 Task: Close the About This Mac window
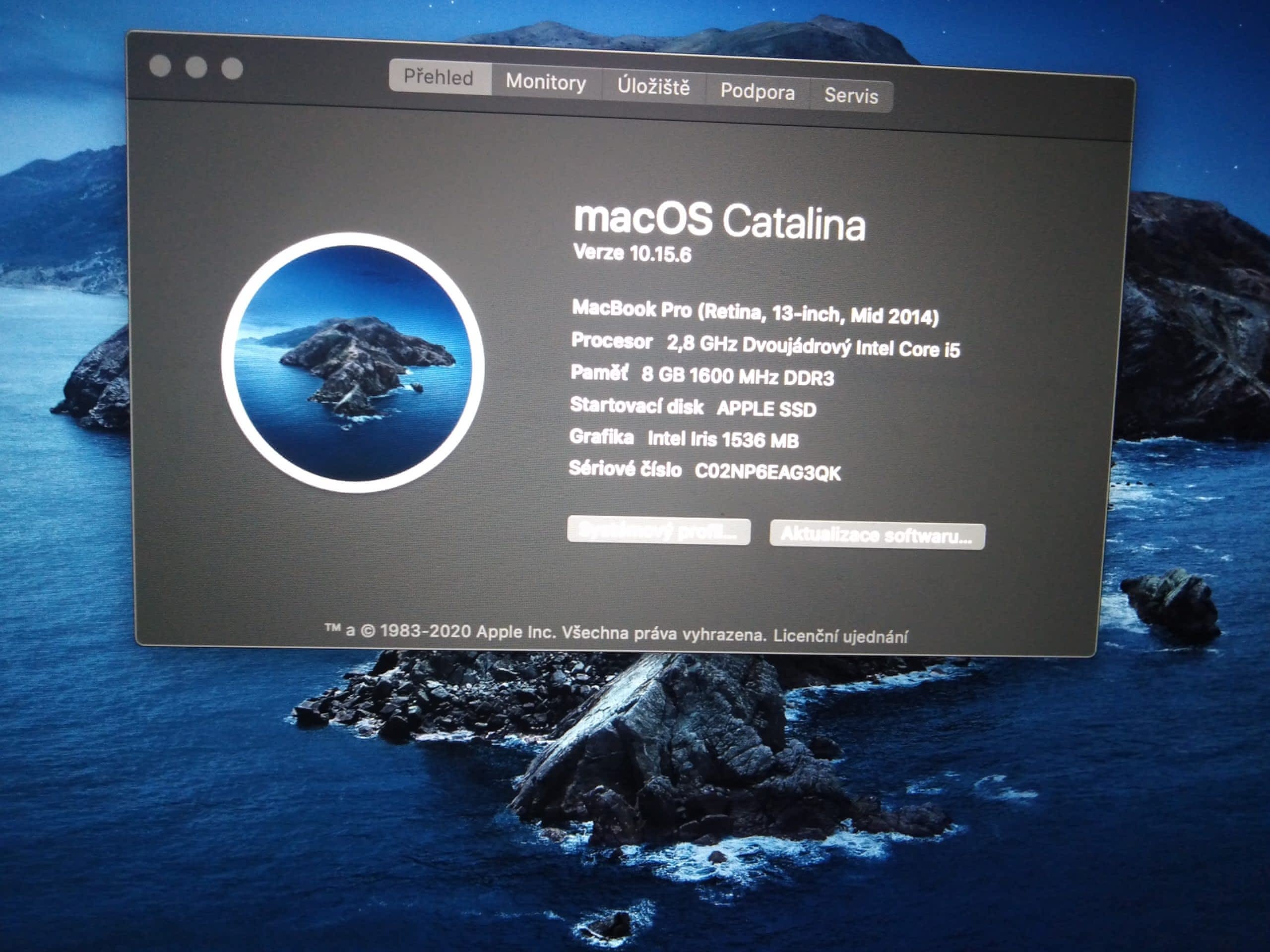coord(160,66)
